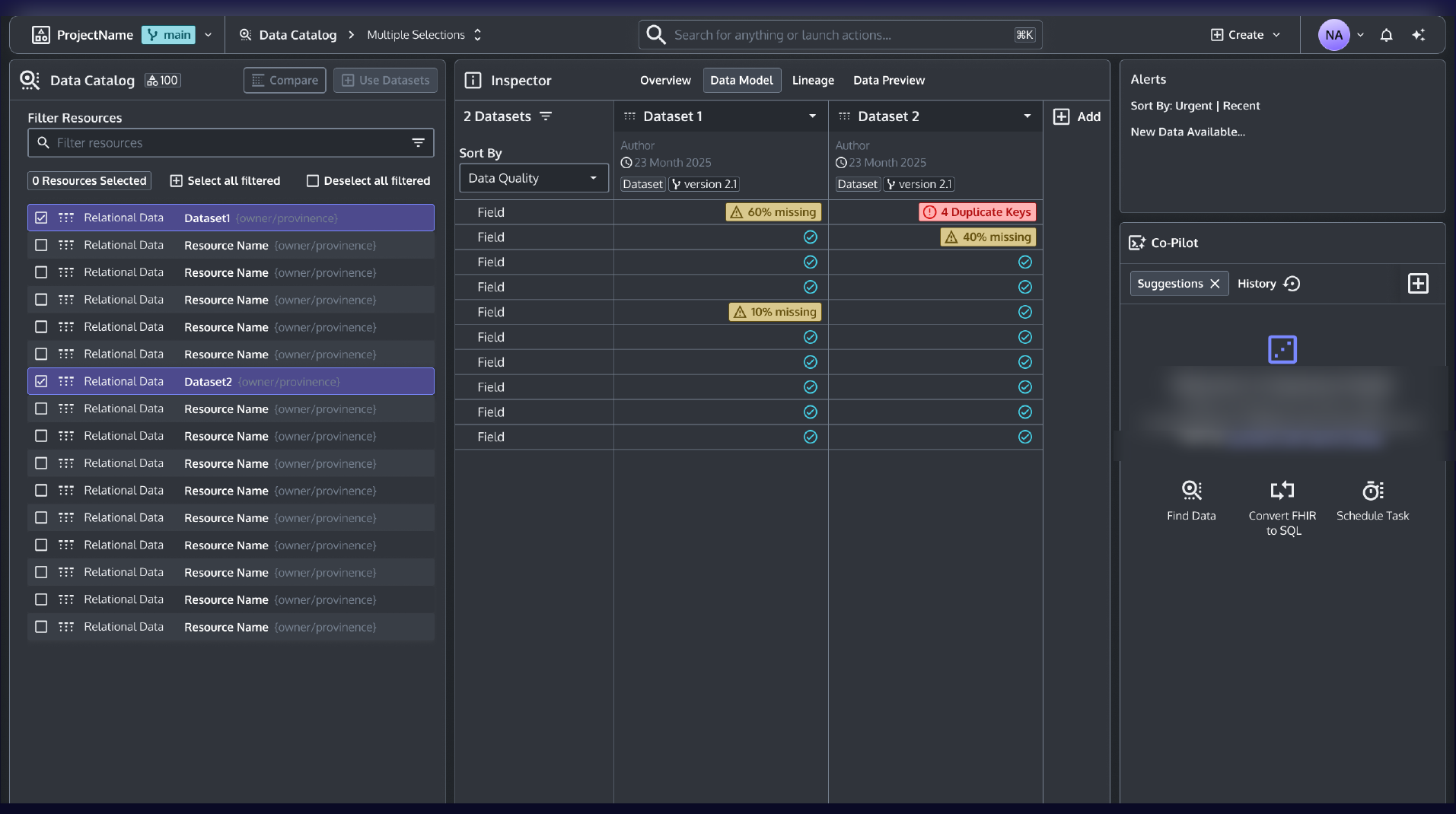This screenshot has height=814, width=1456.
Task: Click the Find Data action
Action: [x=1191, y=501]
